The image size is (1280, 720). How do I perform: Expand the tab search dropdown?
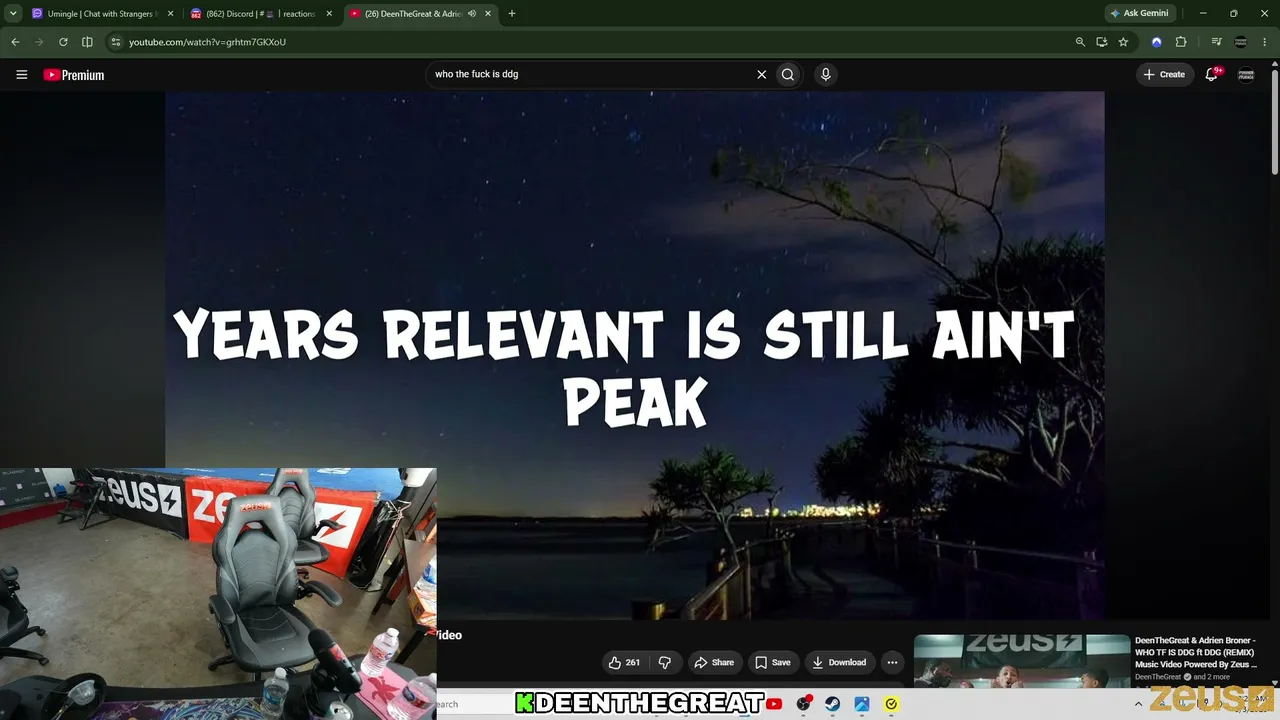click(x=13, y=14)
